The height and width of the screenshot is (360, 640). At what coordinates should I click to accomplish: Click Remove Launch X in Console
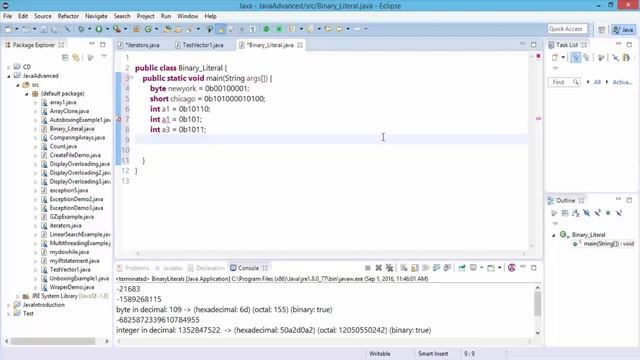point(378,268)
